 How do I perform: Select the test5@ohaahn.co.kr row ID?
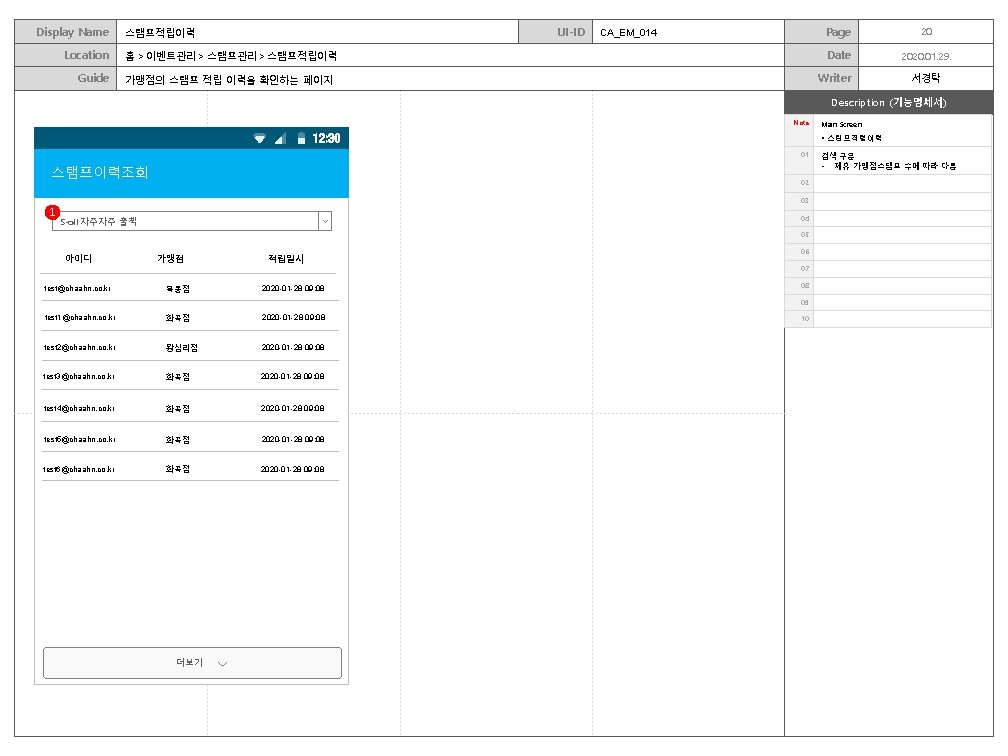pyautogui.click(x=80, y=440)
